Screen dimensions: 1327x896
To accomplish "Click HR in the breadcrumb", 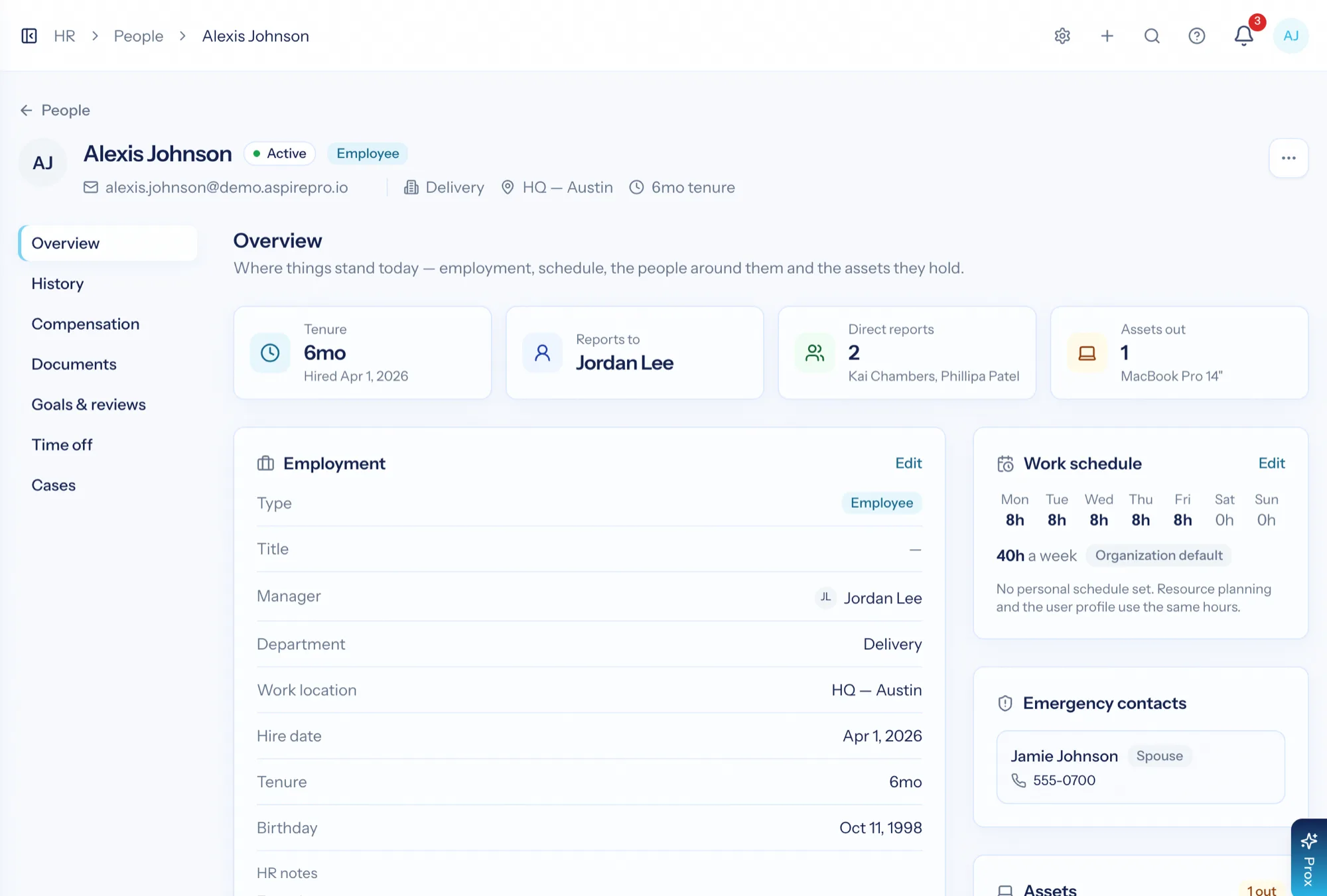I will [64, 36].
